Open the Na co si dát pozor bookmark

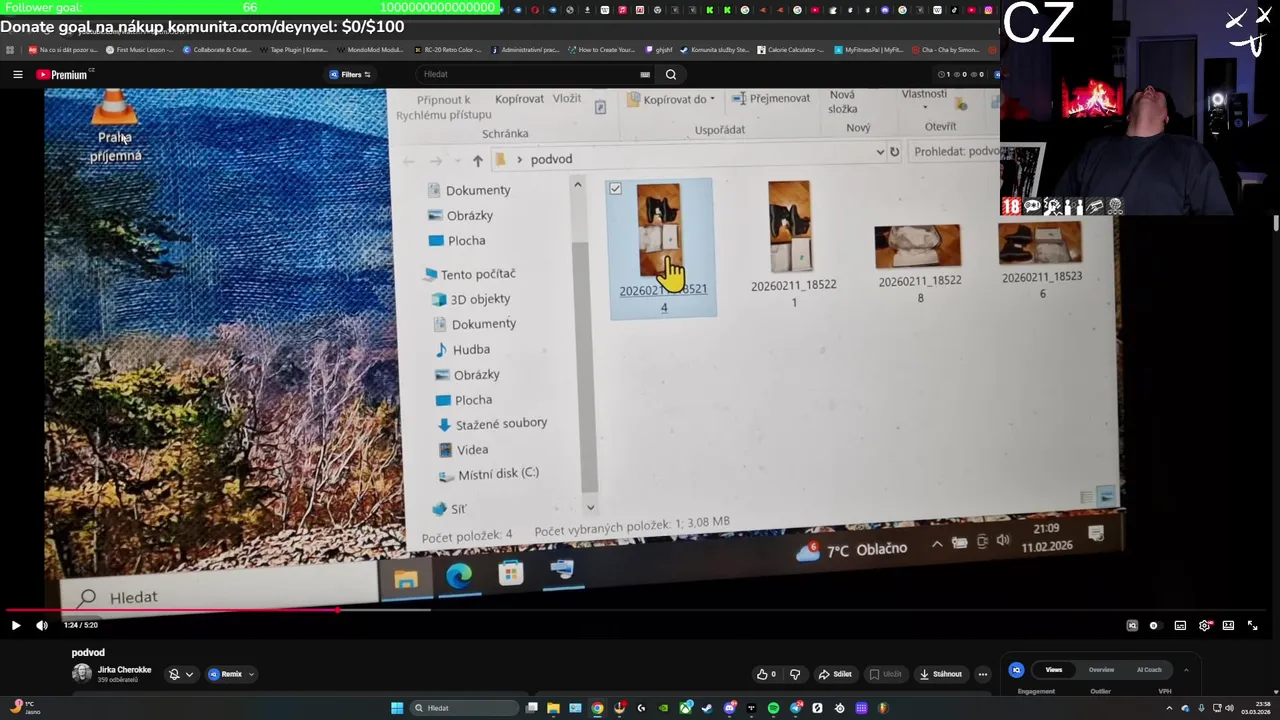tap(62, 49)
